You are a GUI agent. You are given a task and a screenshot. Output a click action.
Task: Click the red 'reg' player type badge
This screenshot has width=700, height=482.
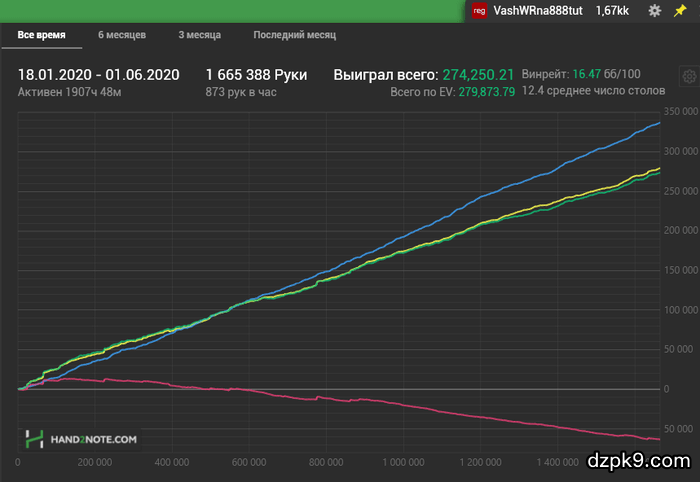480,10
